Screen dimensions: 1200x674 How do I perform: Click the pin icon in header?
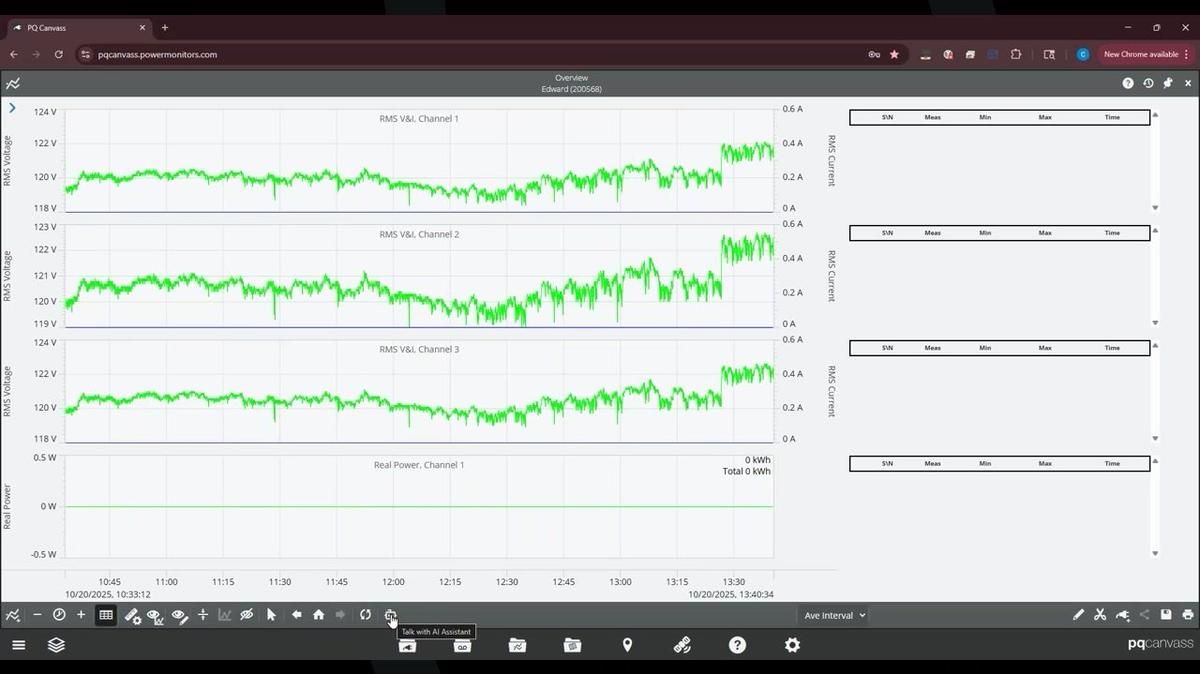(1167, 83)
